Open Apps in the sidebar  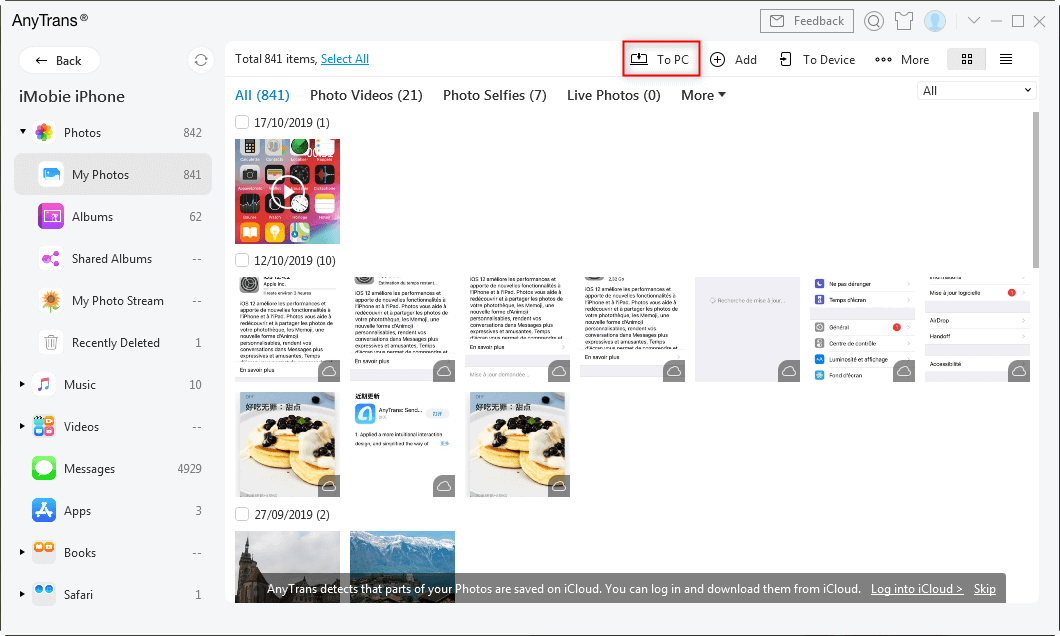(x=78, y=510)
